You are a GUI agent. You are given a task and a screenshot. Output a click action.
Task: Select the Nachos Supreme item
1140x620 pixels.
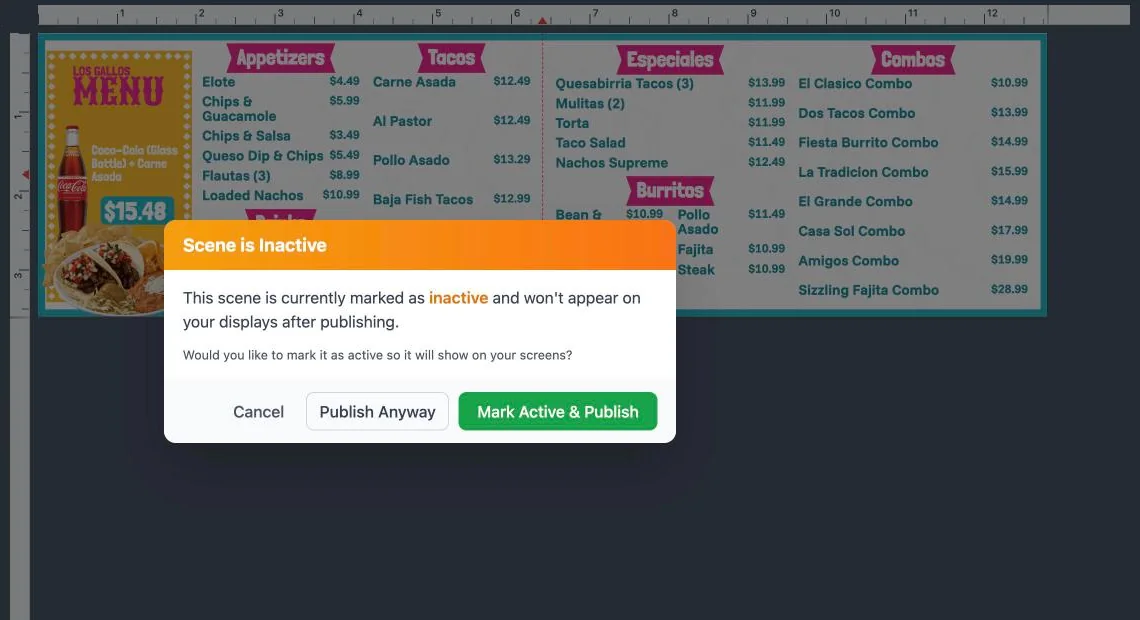pos(611,163)
